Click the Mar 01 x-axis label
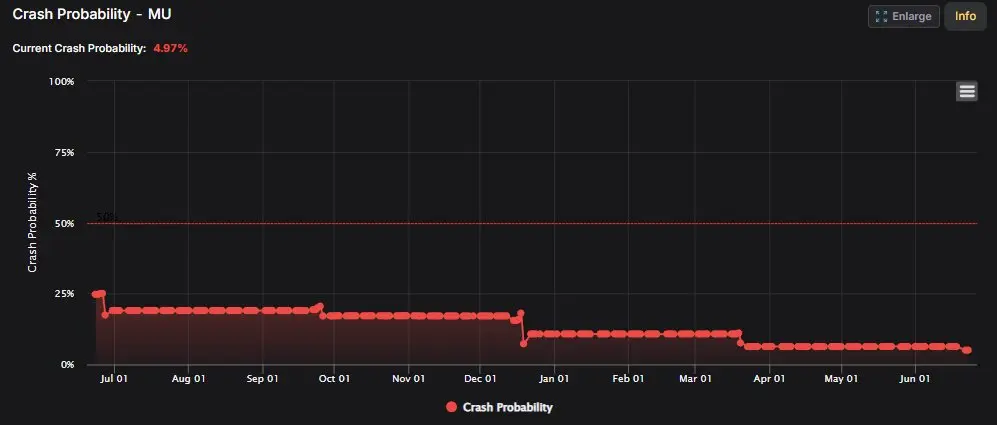997x425 pixels. tap(695, 379)
